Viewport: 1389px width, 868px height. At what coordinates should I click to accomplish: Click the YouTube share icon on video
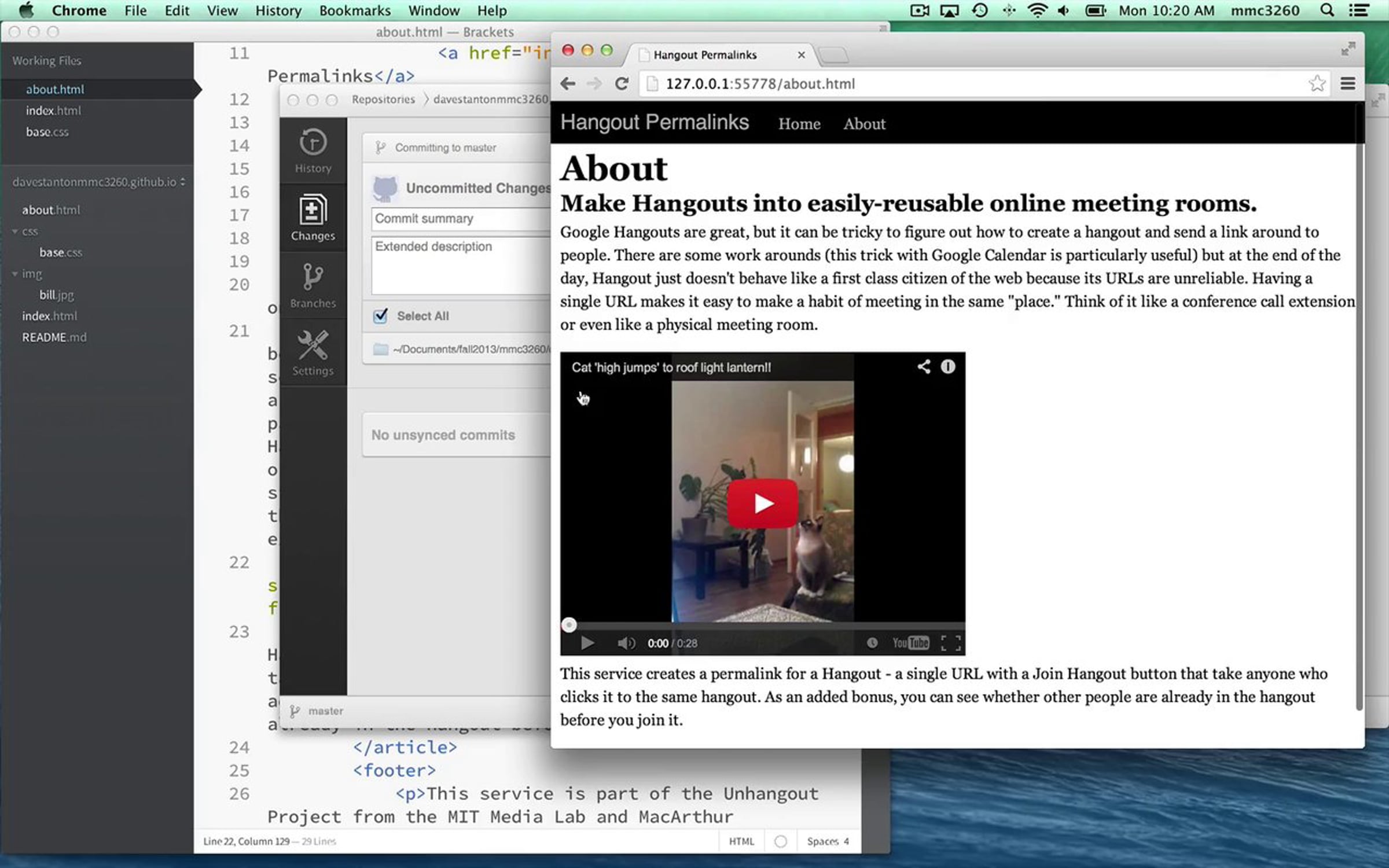(924, 366)
